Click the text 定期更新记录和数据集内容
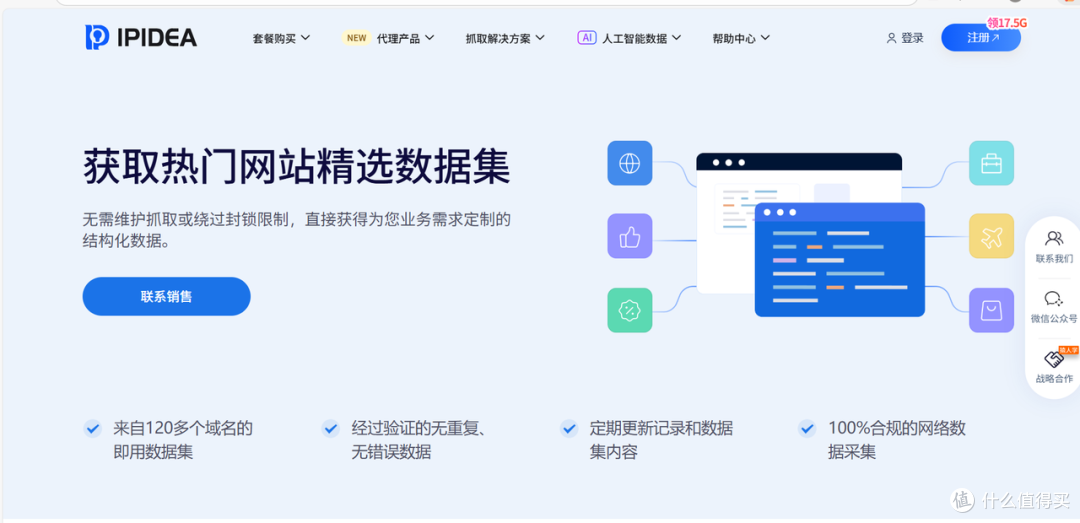This screenshot has width=1080, height=523. coord(661,440)
